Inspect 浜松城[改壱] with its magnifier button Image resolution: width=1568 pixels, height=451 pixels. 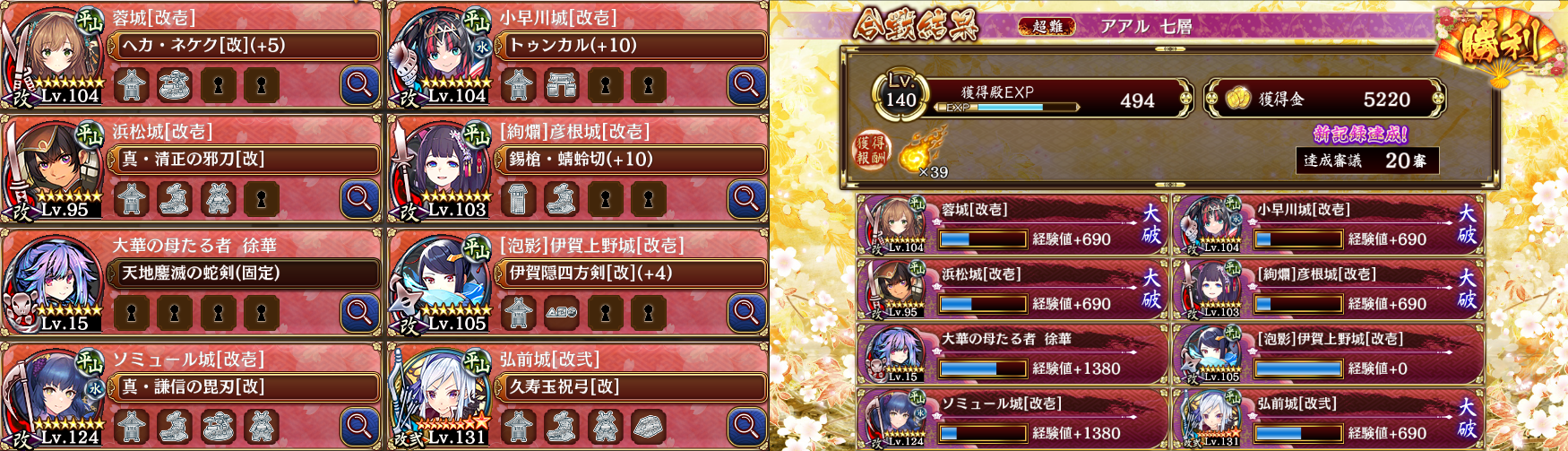tap(359, 199)
